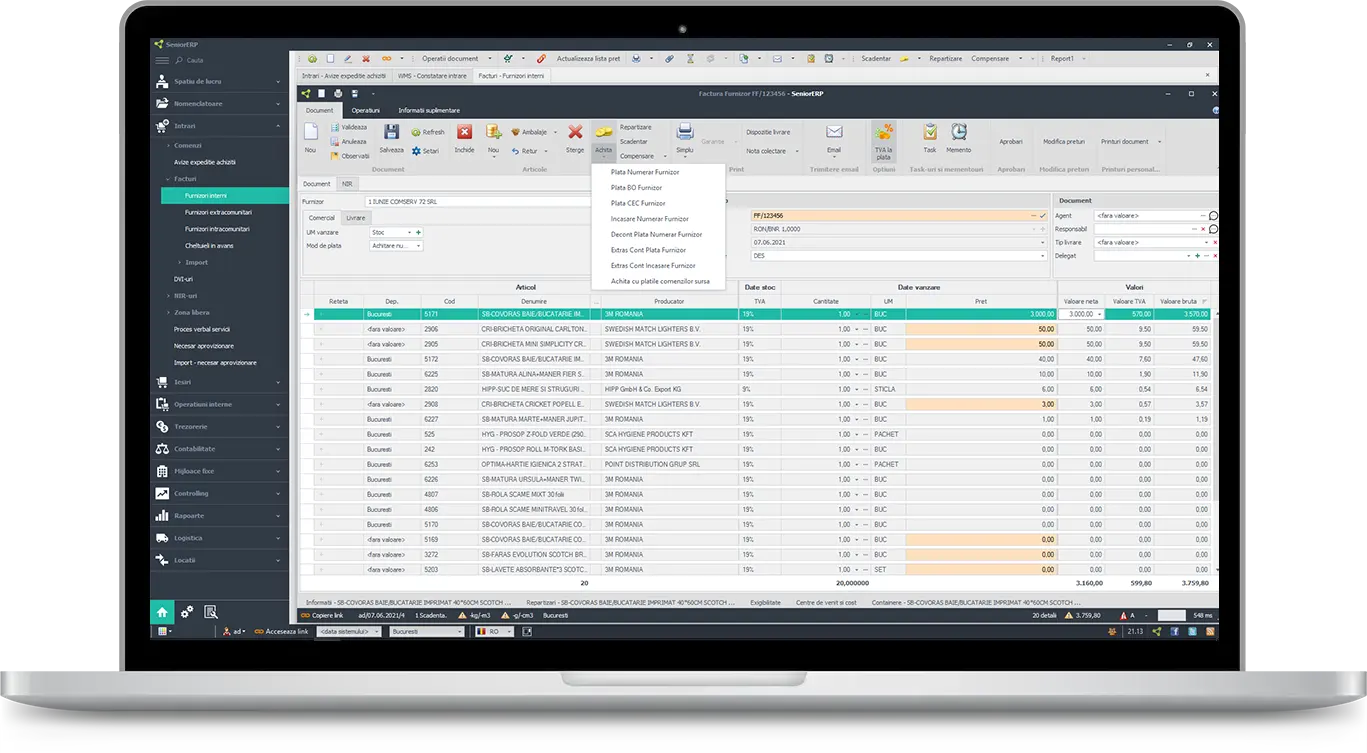The image size is (1367, 753).
Task: Click the Task clipboard icon
Action: [930, 132]
